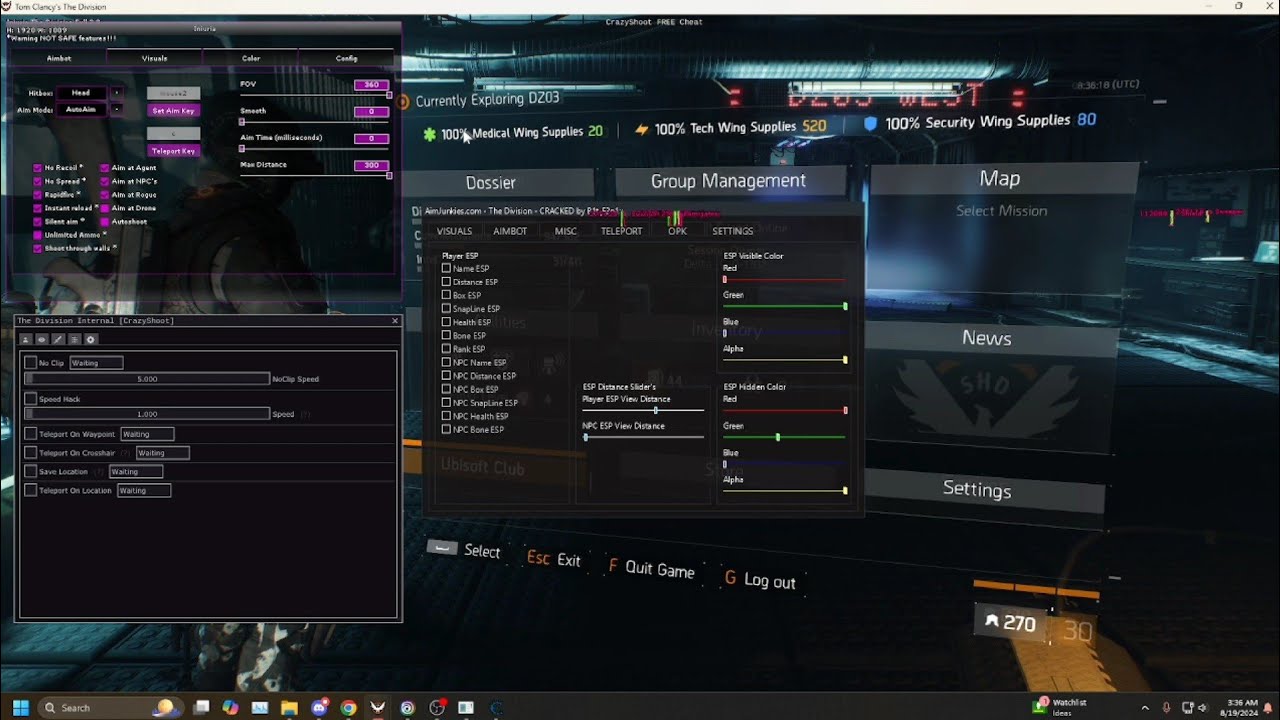The width and height of the screenshot is (1280, 720).
Task: Enable Teleport On Crosshair checkbox
Action: pos(31,453)
